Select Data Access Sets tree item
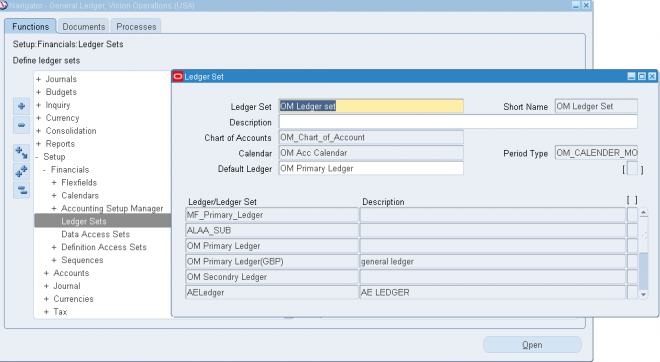Screen dimensions: 660x362 (96, 234)
